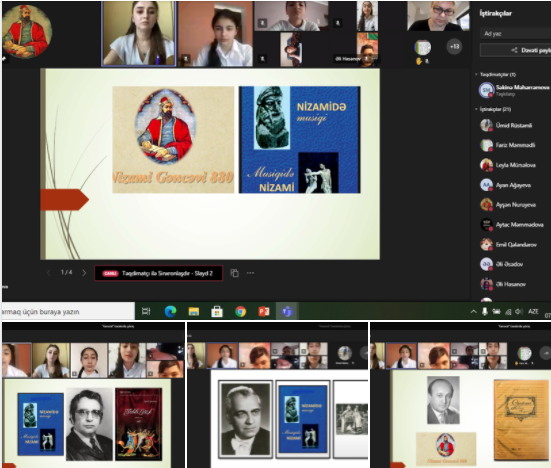Viewport: 551px width, 468px height.
Task: Click the share icon in the invite button
Action: 514,50
